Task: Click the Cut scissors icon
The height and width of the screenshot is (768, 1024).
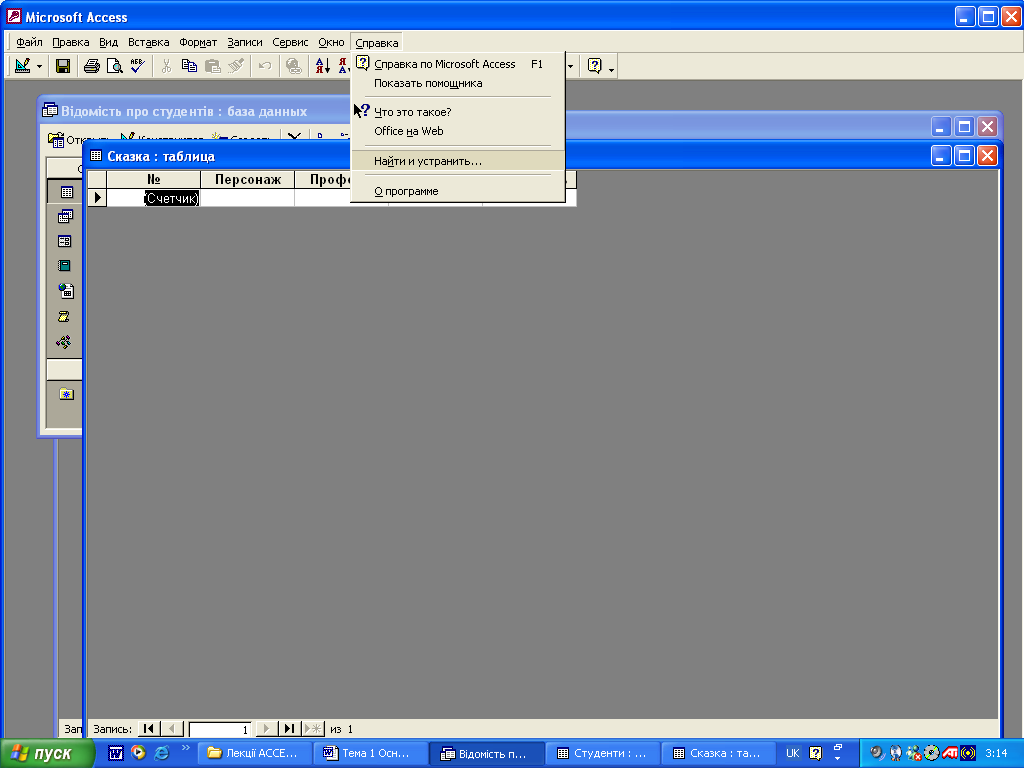Action: pyautogui.click(x=167, y=66)
